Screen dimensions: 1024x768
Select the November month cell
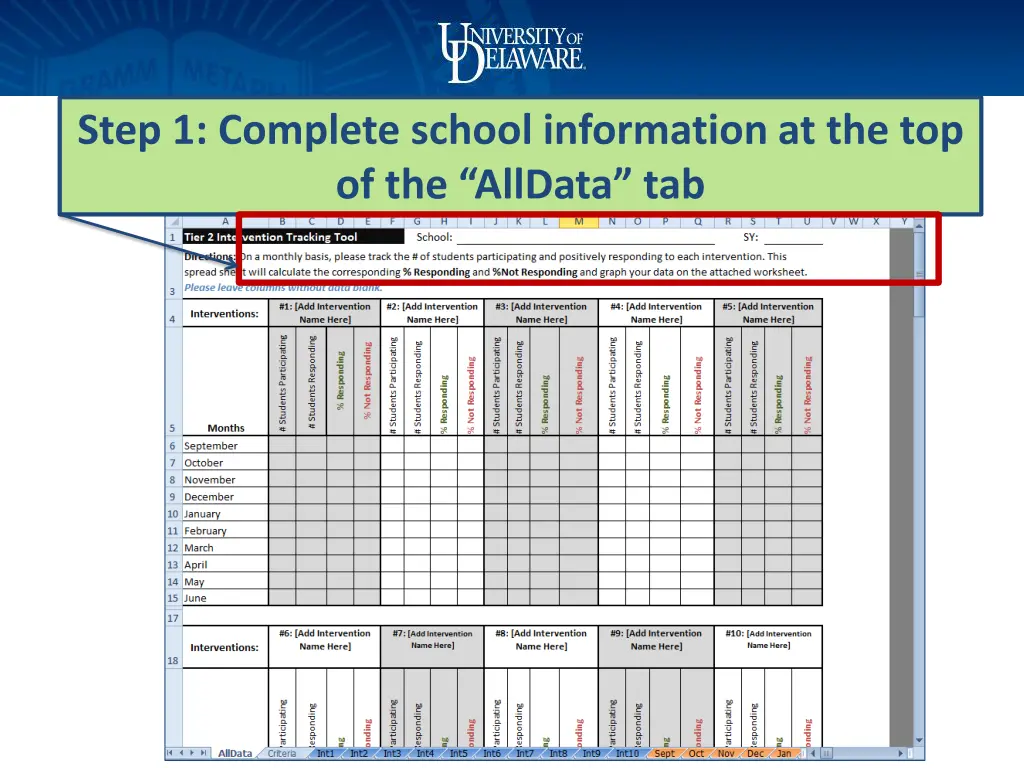225,479
